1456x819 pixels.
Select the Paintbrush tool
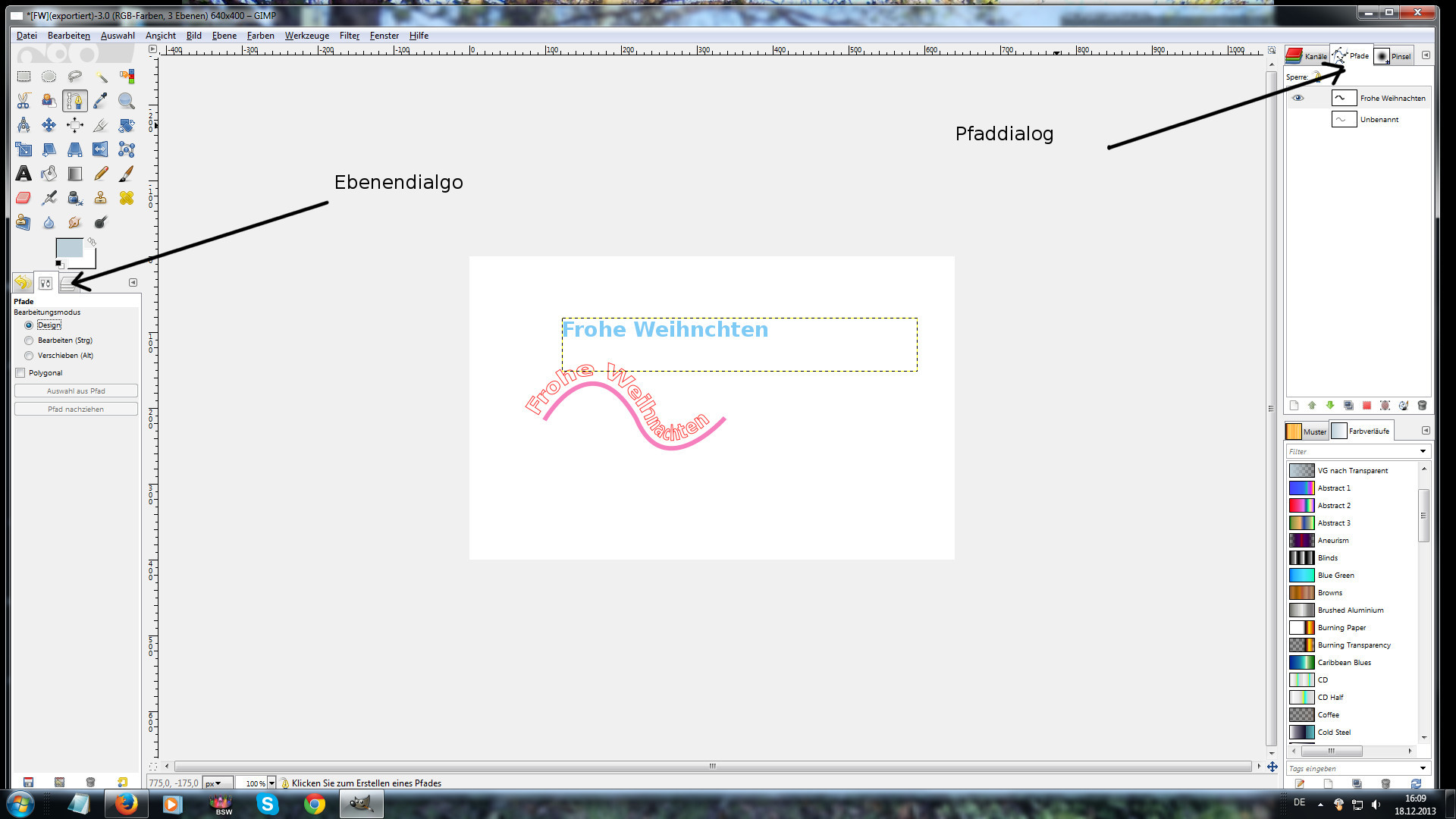tap(126, 174)
